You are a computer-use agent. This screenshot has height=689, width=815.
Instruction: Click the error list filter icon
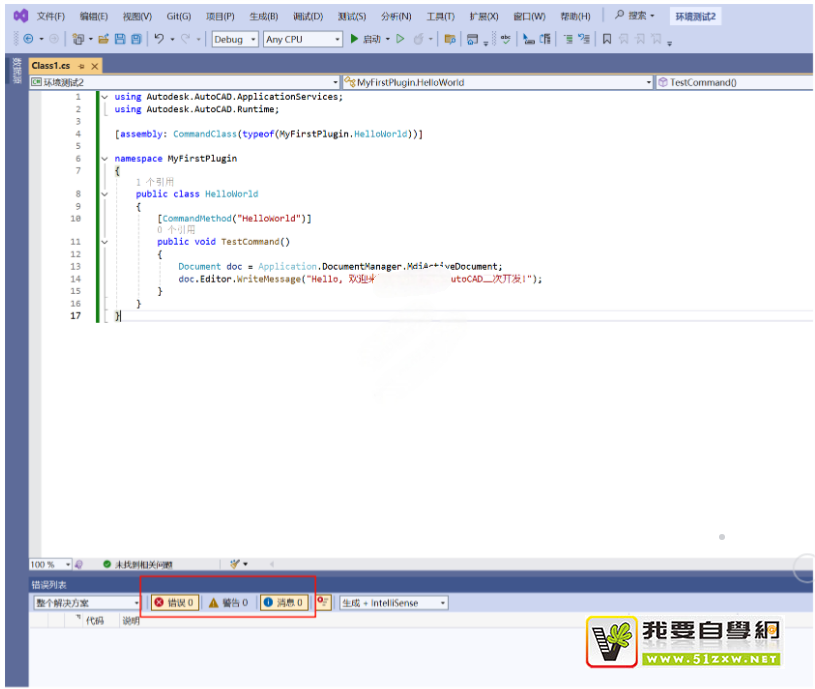[x=323, y=602]
